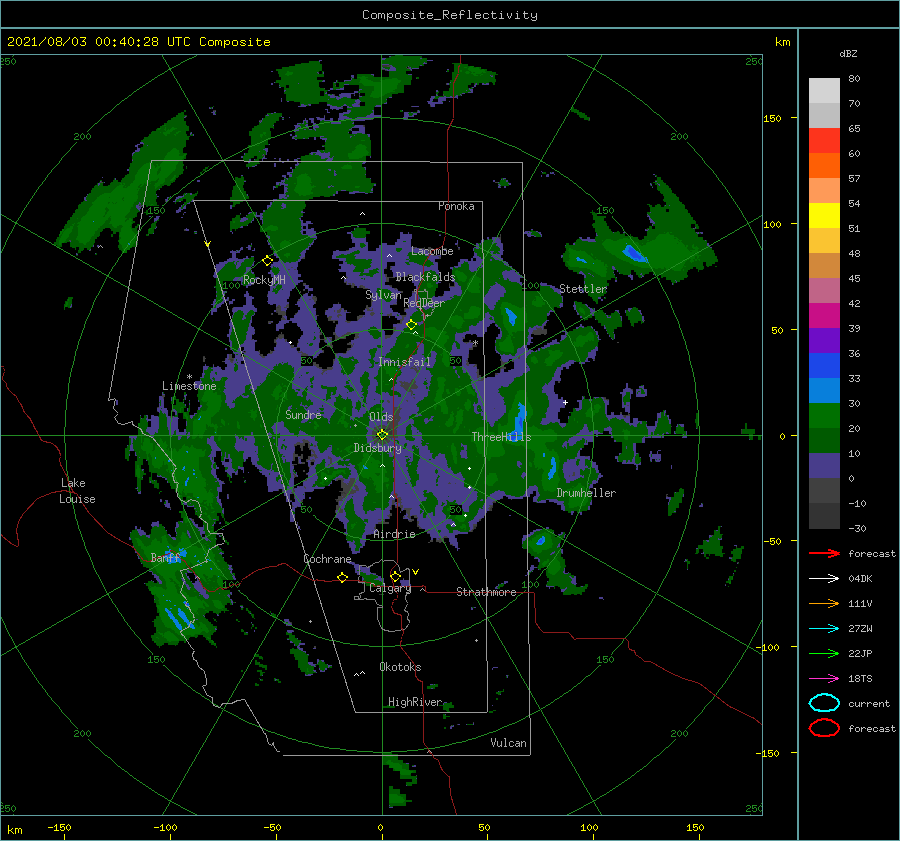Click the Banff town label
This screenshot has height=841, width=900.
(165, 557)
